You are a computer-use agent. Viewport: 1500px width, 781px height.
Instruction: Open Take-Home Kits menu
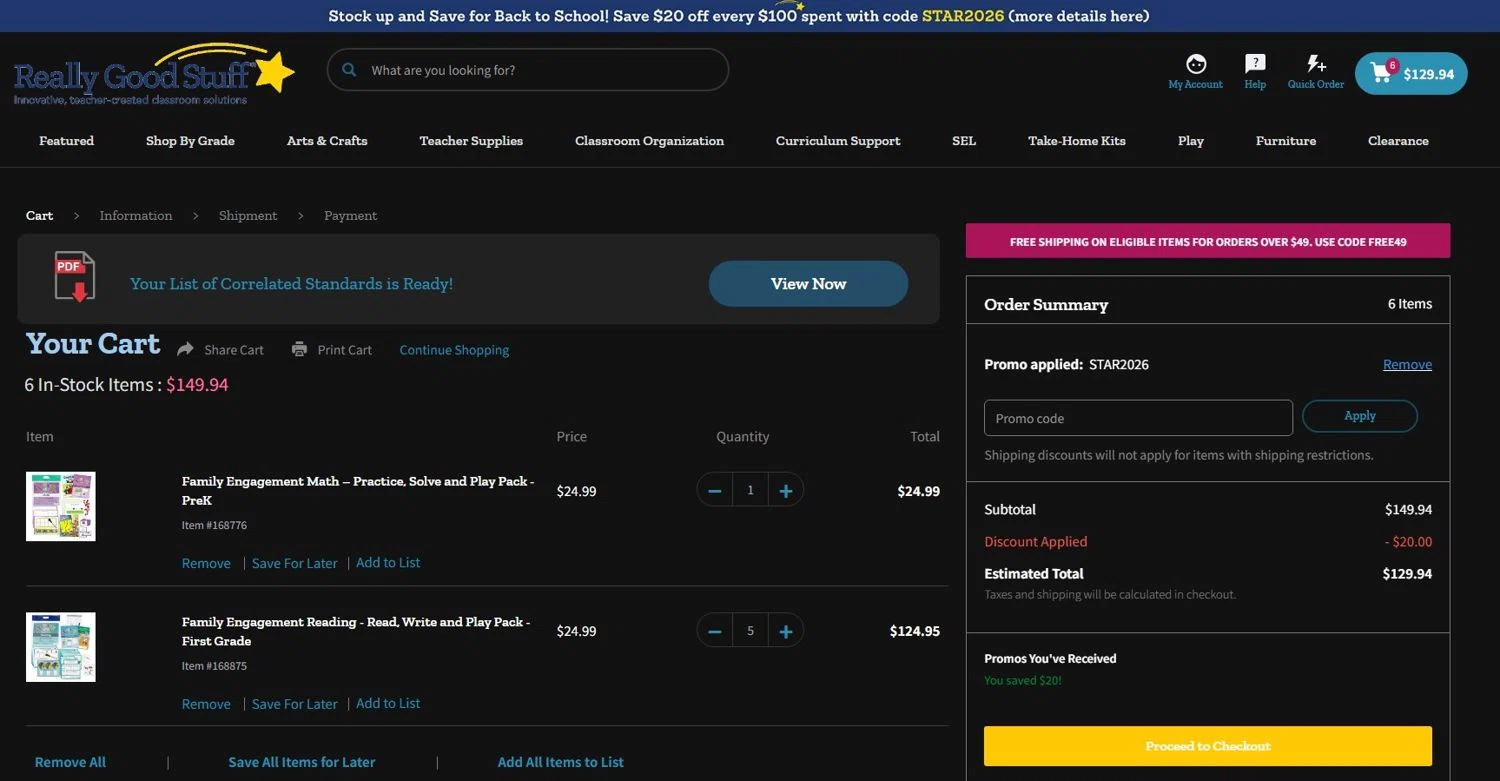(x=1077, y=141)
